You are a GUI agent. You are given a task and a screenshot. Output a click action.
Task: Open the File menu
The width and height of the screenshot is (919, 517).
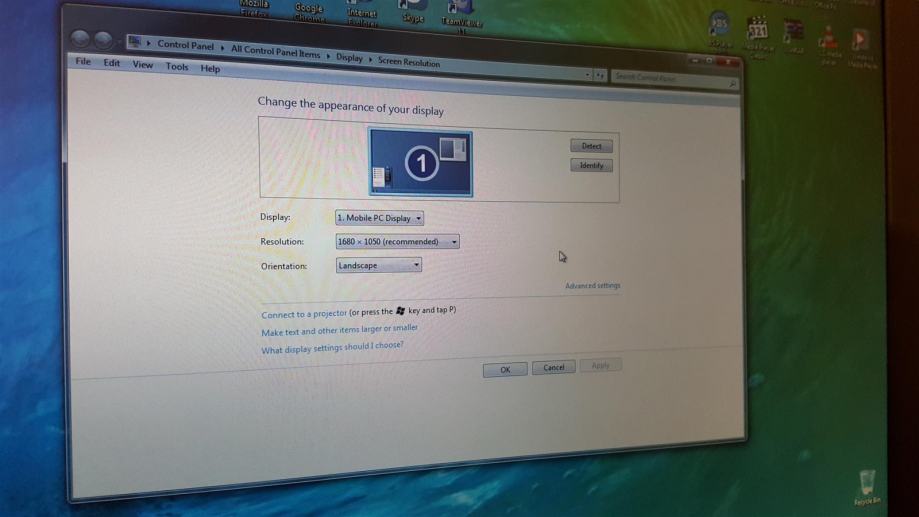point(83,62)
